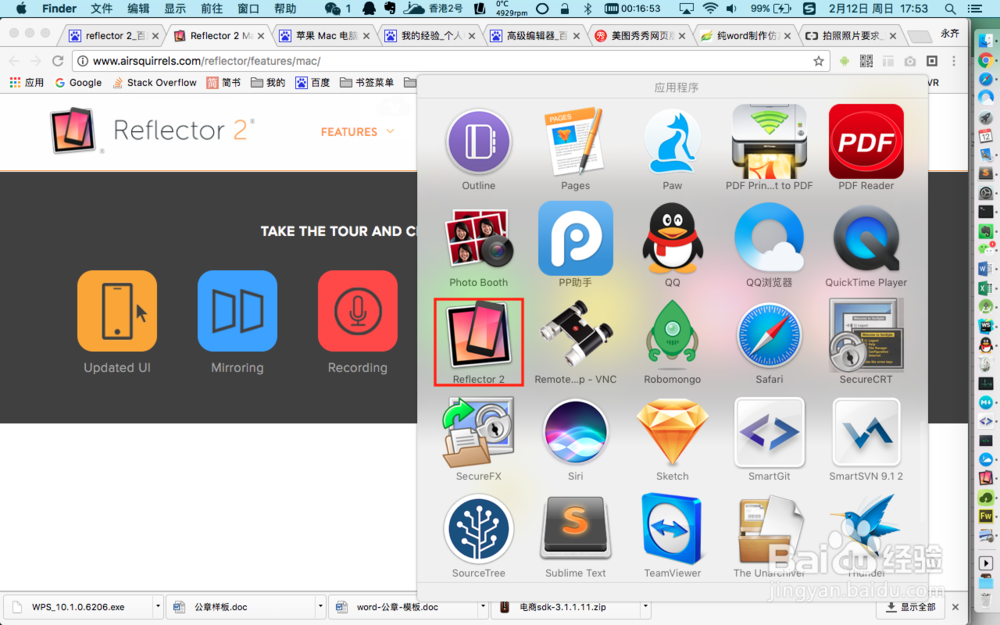Open dropdown arrow for word-公章-模板.doc download

click(483, 607)
